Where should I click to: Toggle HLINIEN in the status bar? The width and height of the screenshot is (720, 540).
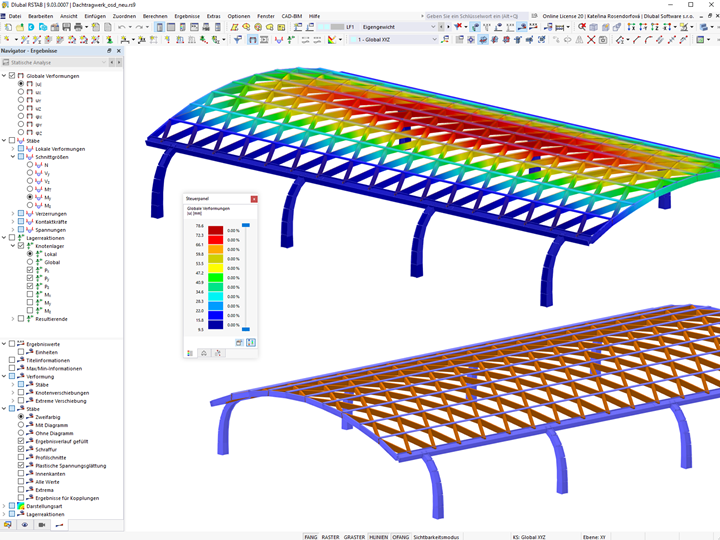click(378, 536)
